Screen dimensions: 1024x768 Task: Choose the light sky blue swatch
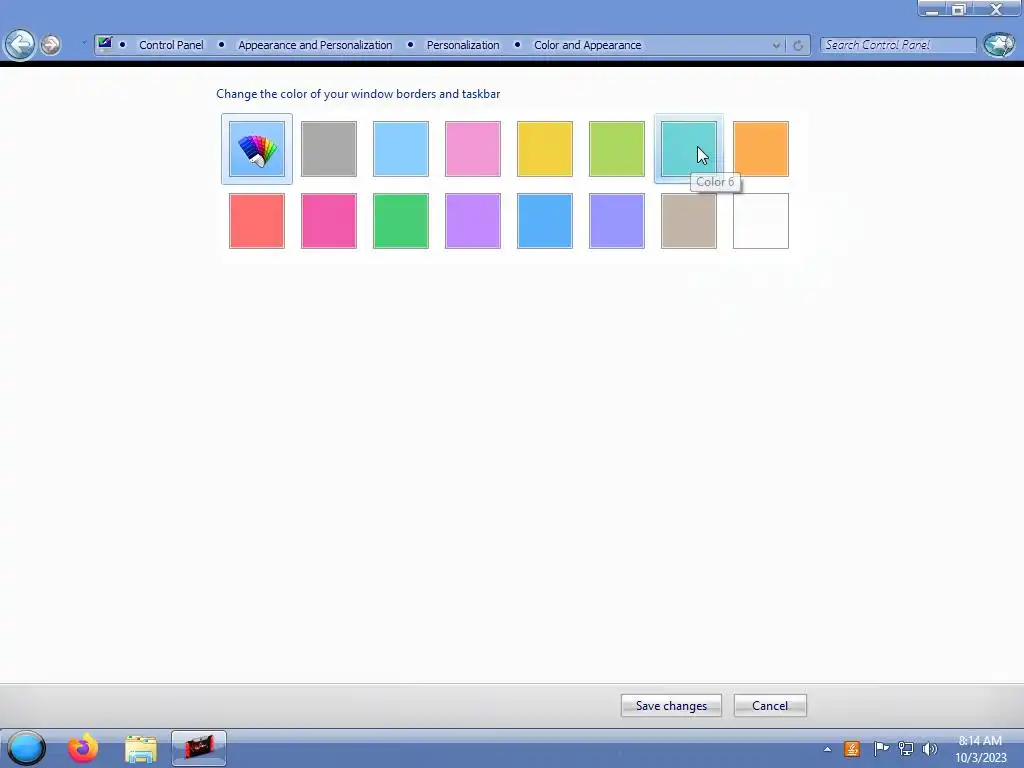click(x=401, y=149)
